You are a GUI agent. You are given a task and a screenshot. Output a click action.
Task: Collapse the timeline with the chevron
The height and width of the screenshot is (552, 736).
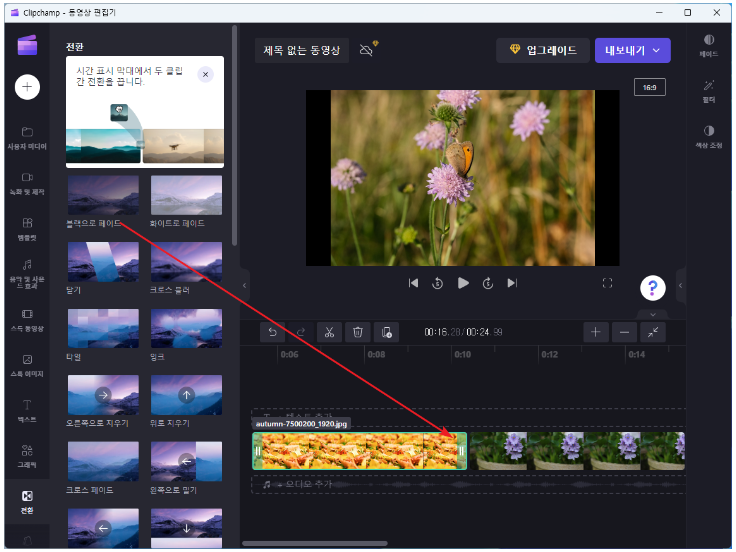point(652,314)
